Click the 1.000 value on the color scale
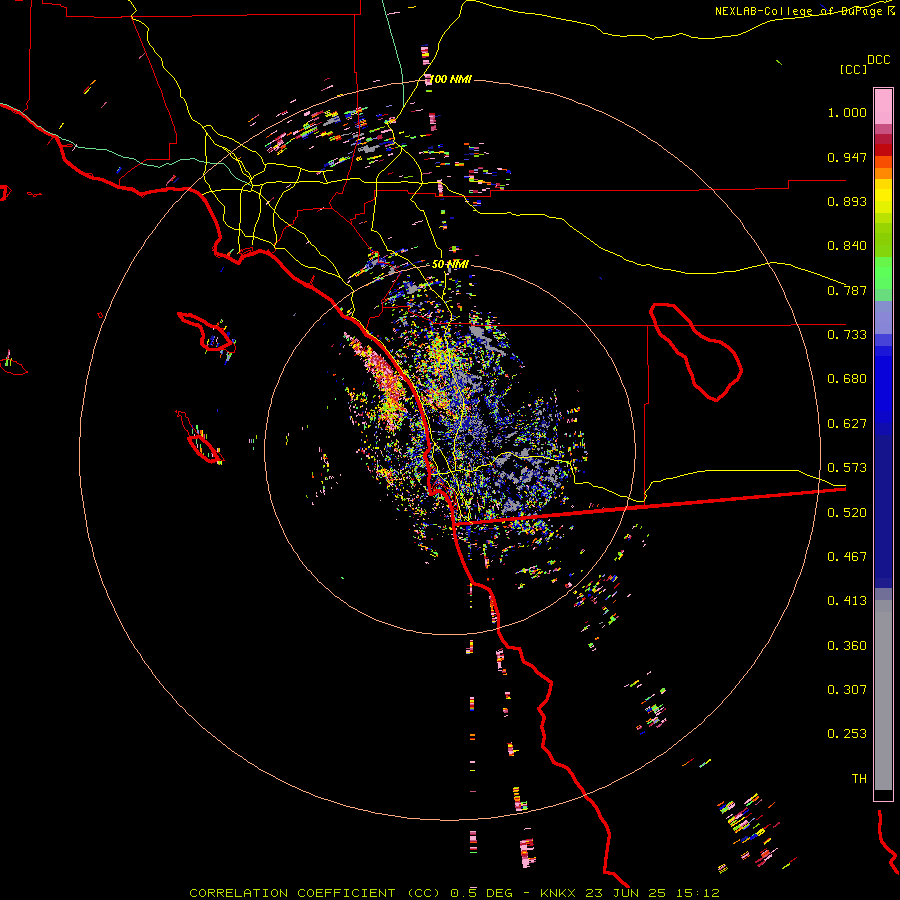 (x=847, y=112)
